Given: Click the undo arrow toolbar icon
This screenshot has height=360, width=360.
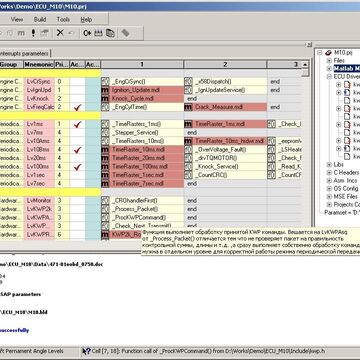Looking at the screenshot, I should coord(71,33).
